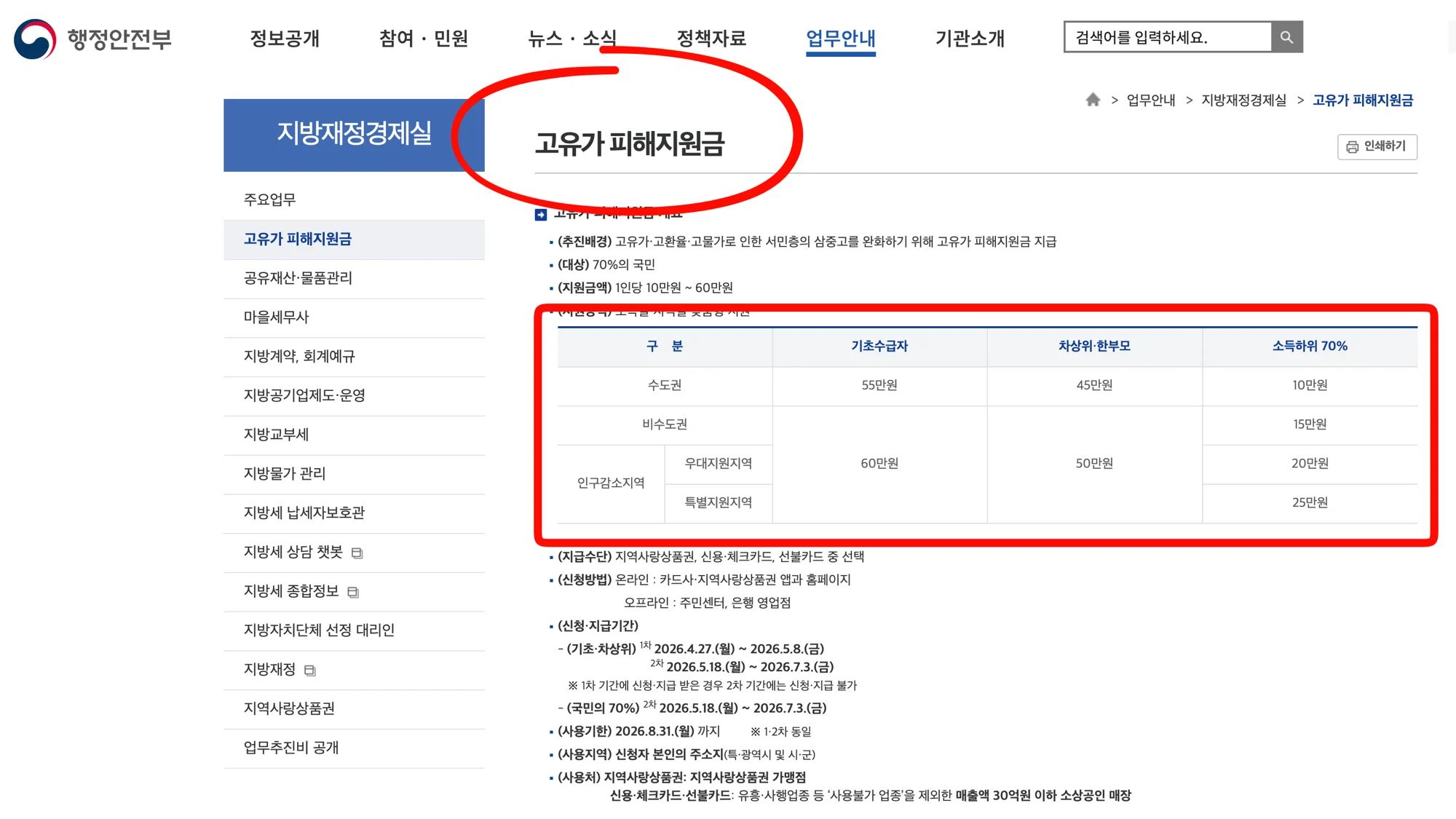Screen dimensions: 1456x819
Task: Select 주요업무 in the sidebar
Action: tap(354, 199)
